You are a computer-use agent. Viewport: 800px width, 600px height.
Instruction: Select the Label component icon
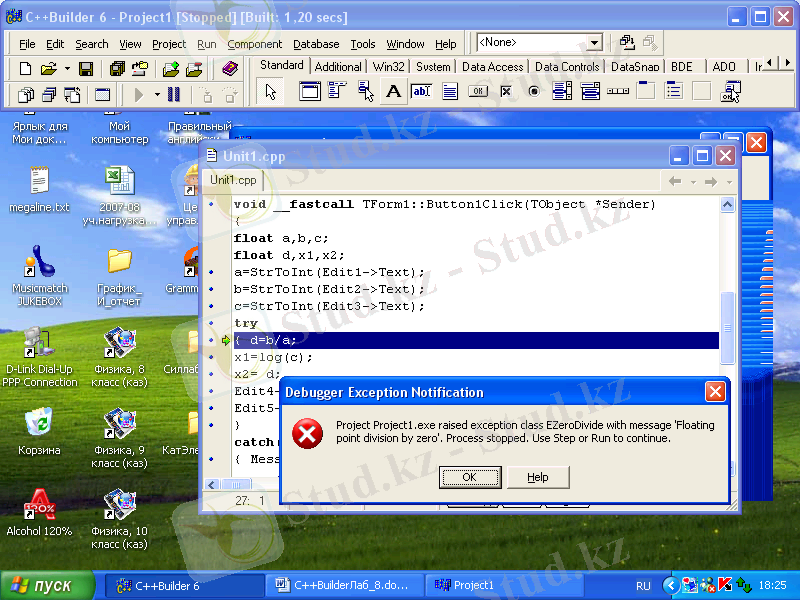coord(393,92)
